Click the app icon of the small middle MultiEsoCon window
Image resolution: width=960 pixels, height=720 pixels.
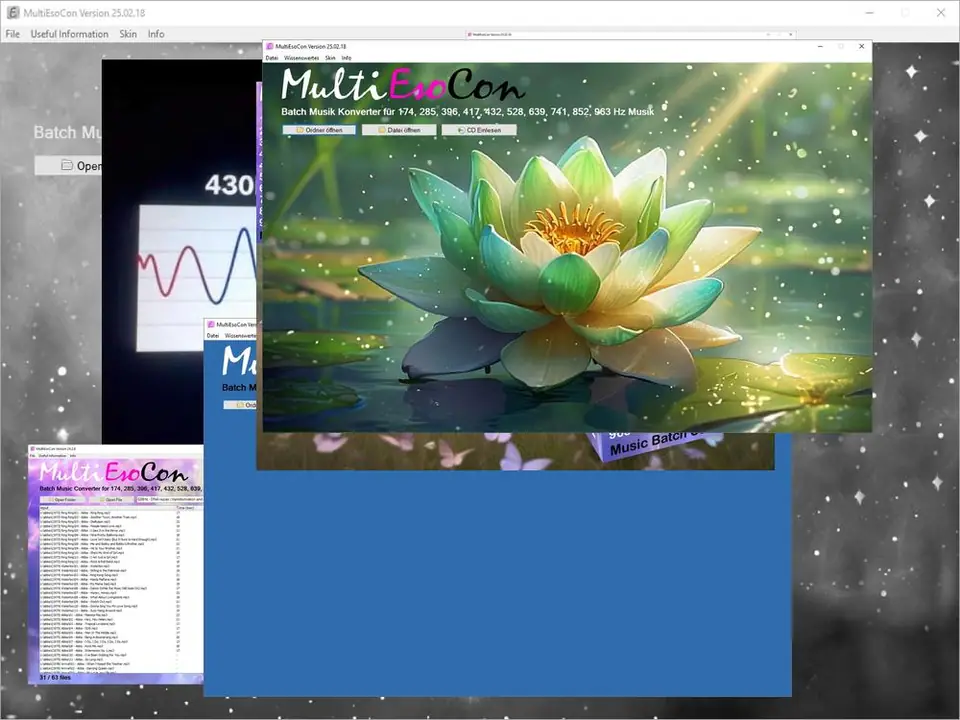(210, 324)
